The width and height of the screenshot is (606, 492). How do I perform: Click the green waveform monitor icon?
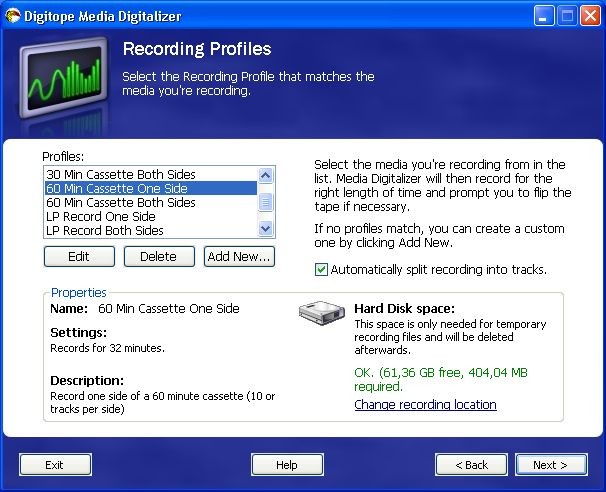point(64,77)
